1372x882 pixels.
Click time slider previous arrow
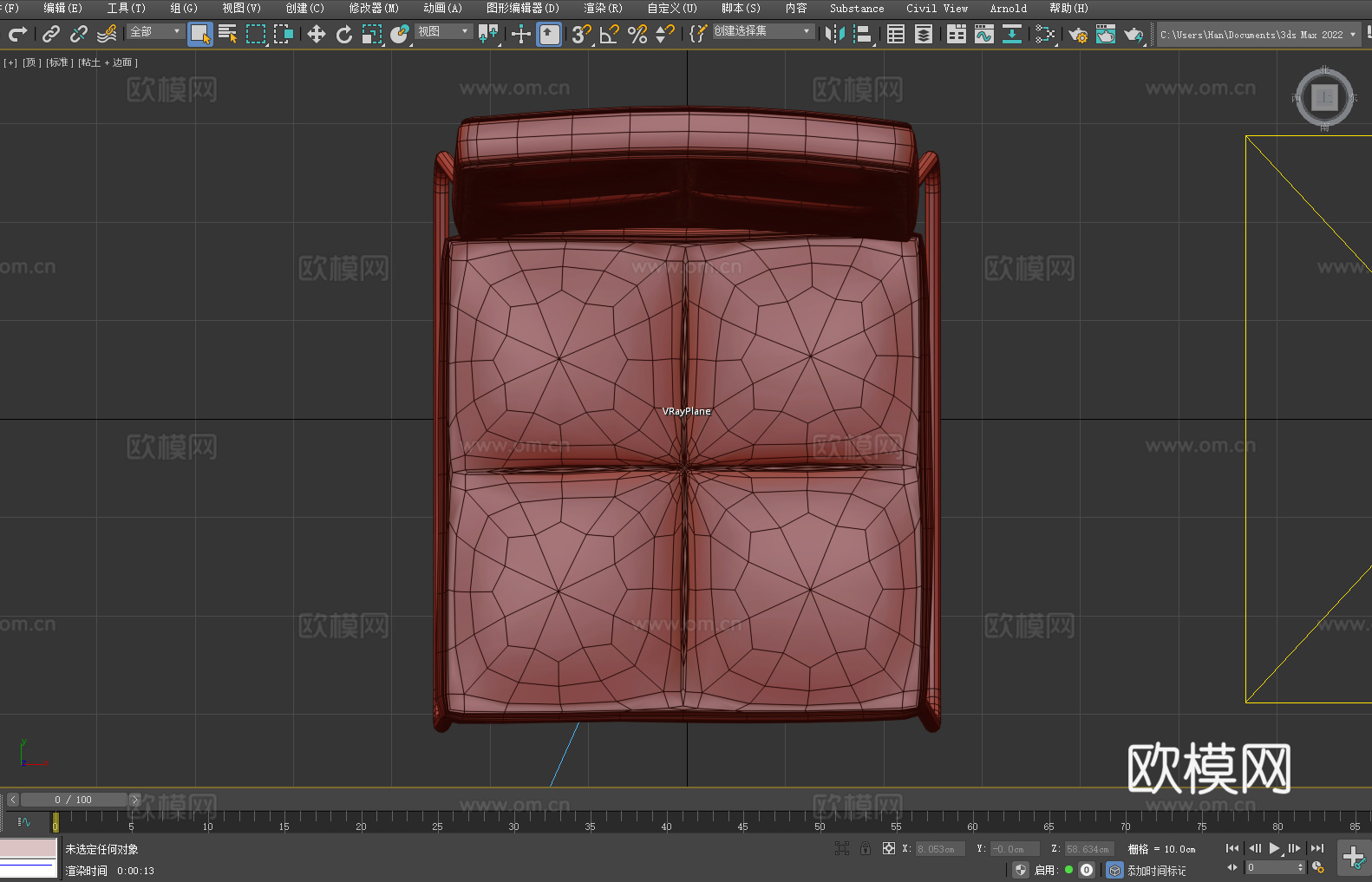13,800
